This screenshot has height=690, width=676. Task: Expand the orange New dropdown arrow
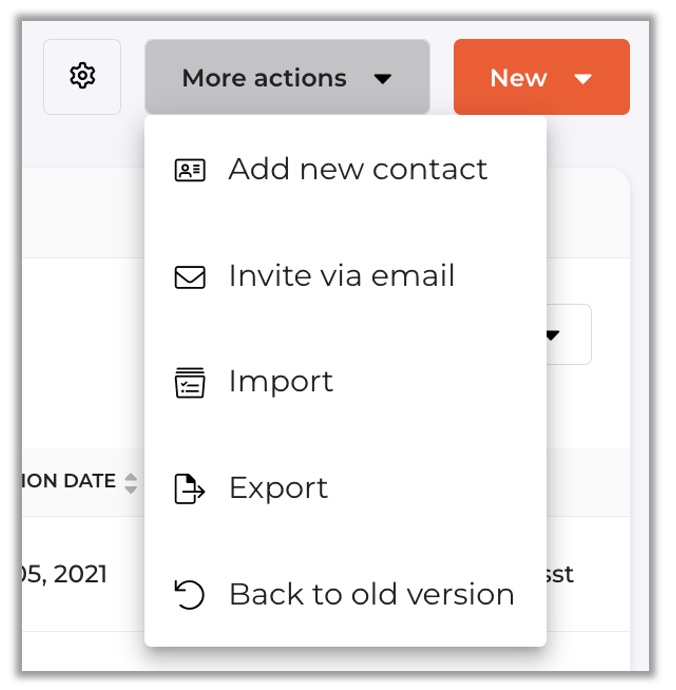click(583, 79)
